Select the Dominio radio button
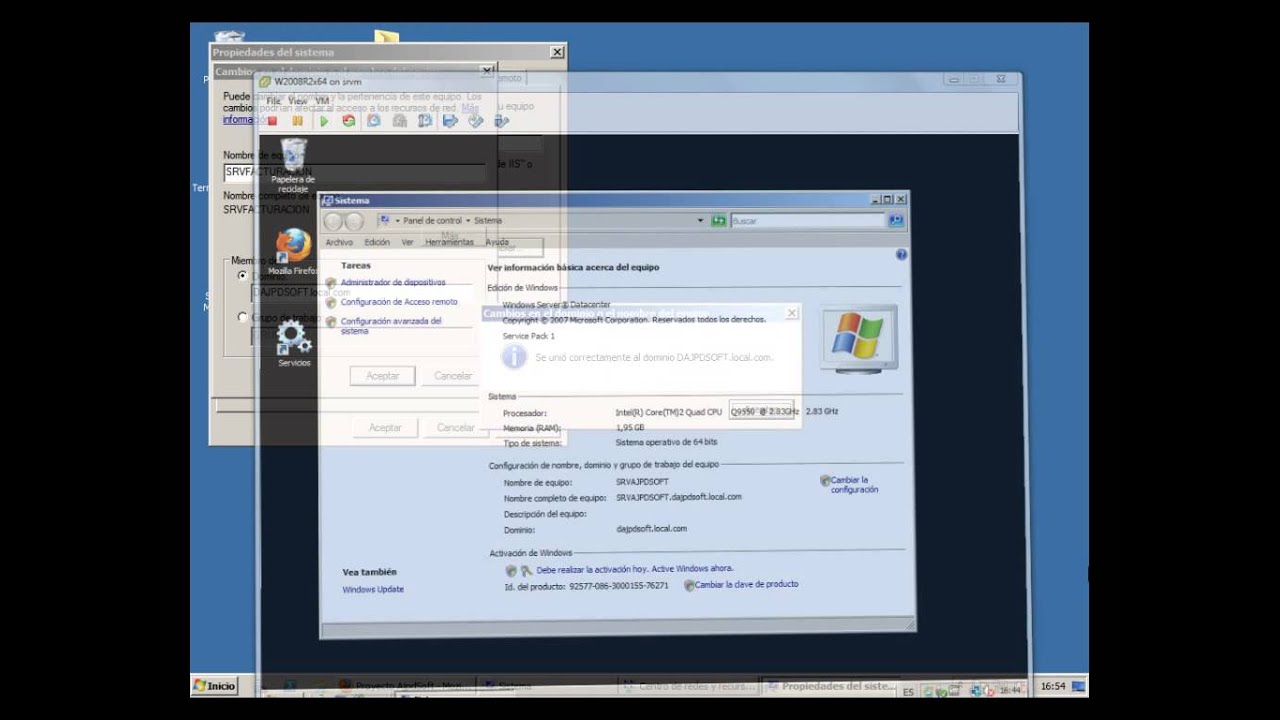The width and height of the screenshot is (1280, 720). pyautogui.click(x=242, y=275)
